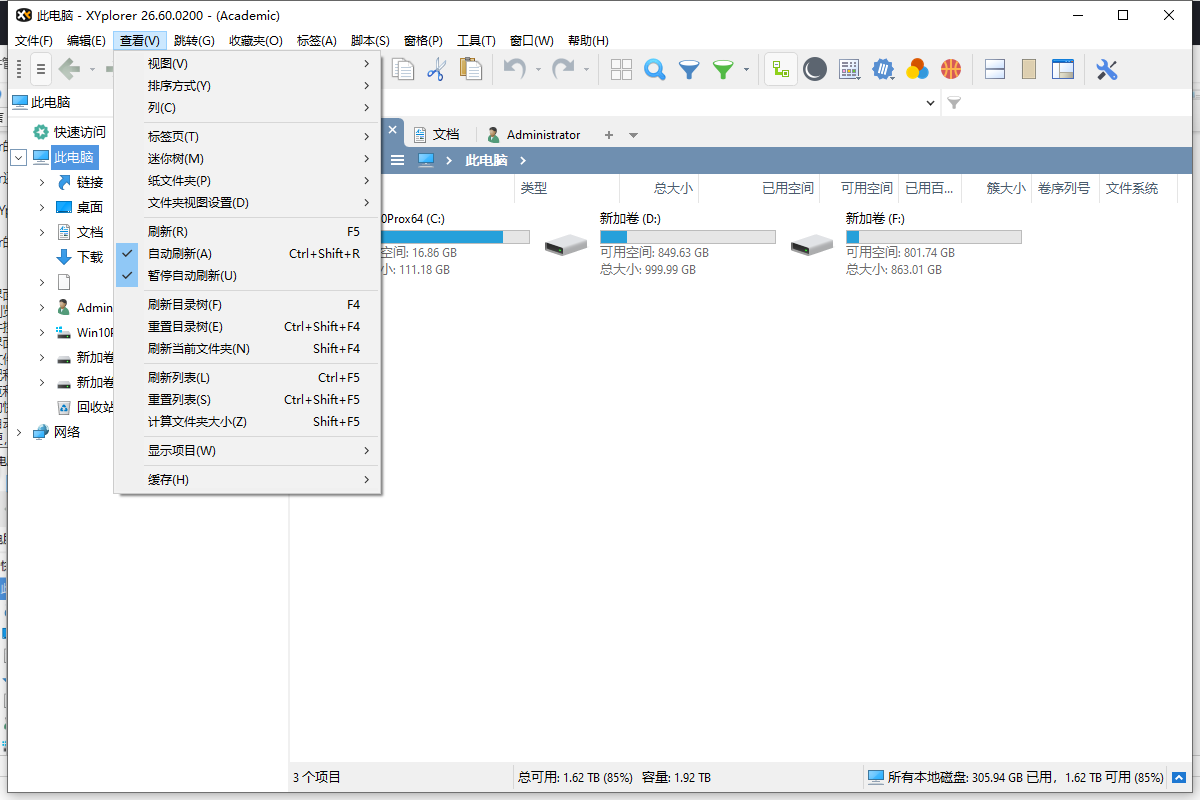Open the 排序方式(Y) submenu
Image resolution: width=1200 pixels, height=800 pixels.
(x=248, y=86)
